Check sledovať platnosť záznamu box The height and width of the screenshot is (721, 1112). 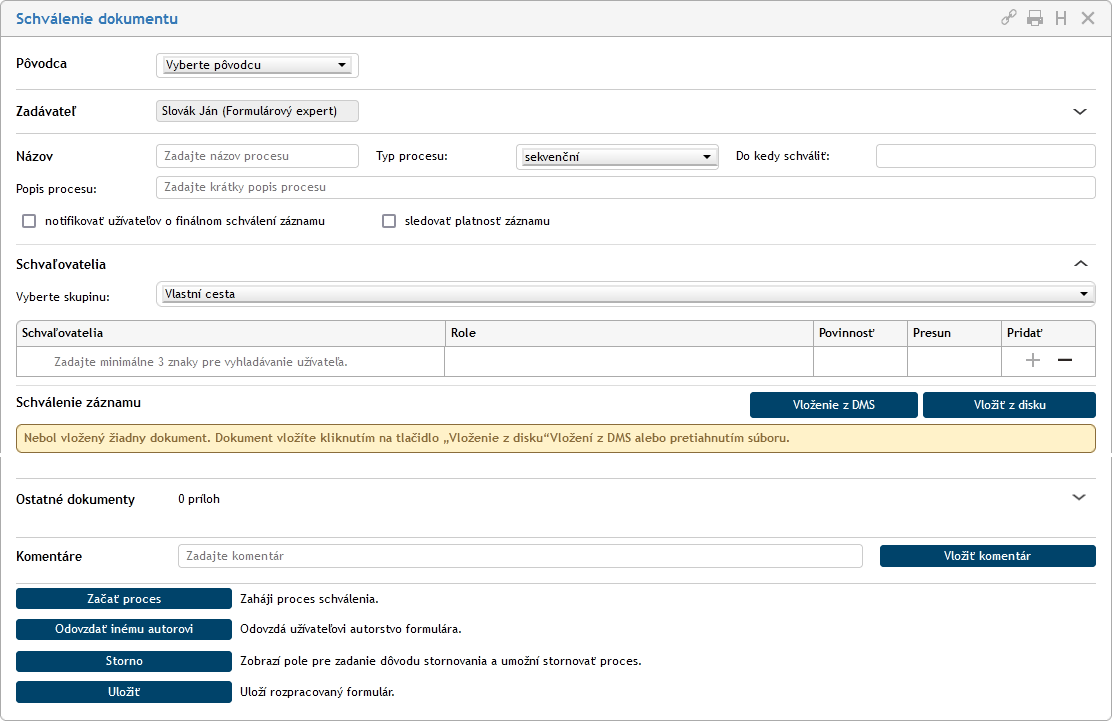(389, 221)
